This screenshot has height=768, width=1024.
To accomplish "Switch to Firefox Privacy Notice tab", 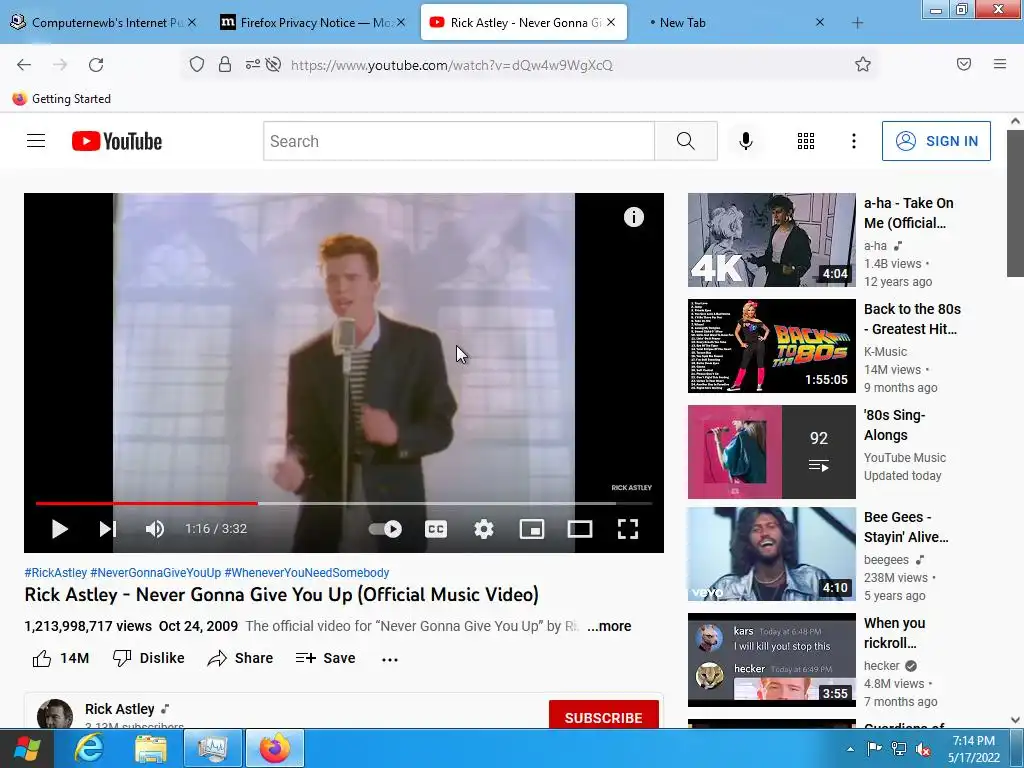I will pos(311,23).
